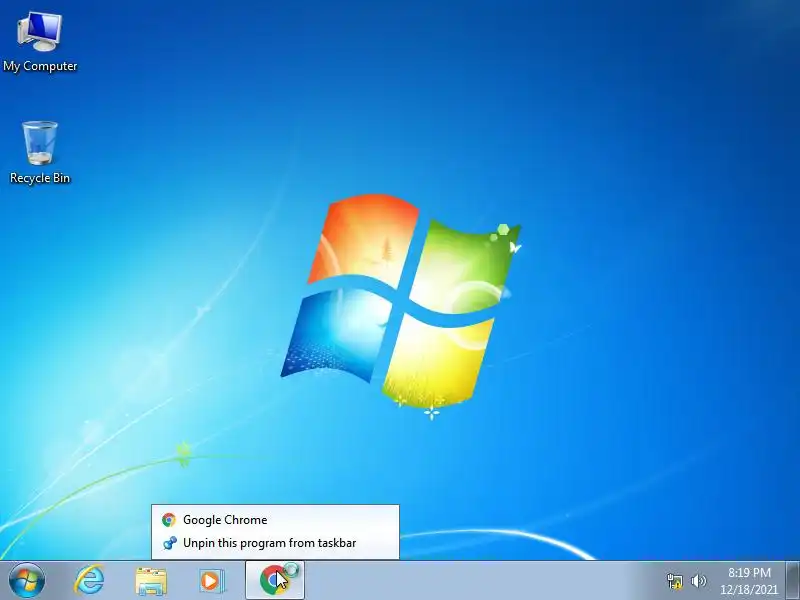Open the network status tray icon
Image resolution: width=800 pixels, height=600 pixels.
674,581
